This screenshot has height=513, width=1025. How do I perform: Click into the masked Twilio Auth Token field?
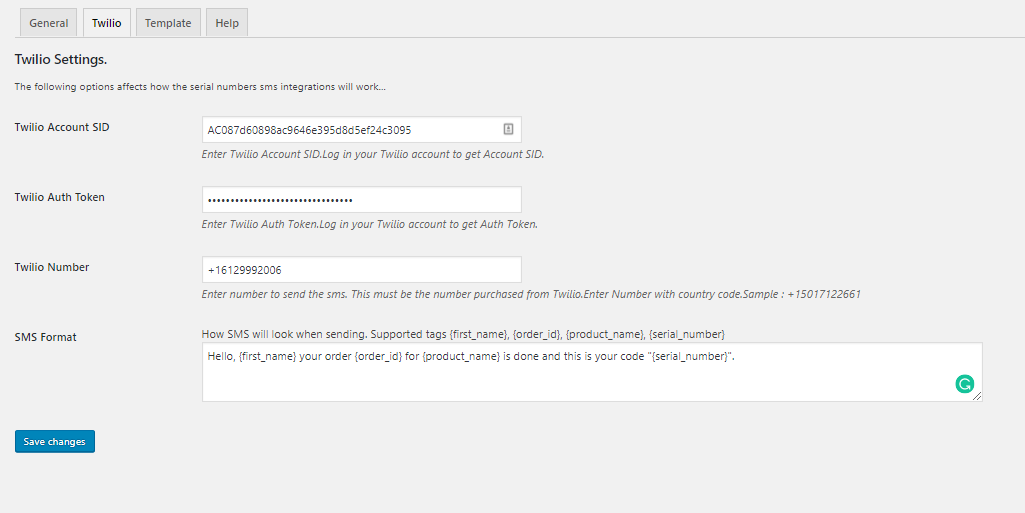click(361, 199)
